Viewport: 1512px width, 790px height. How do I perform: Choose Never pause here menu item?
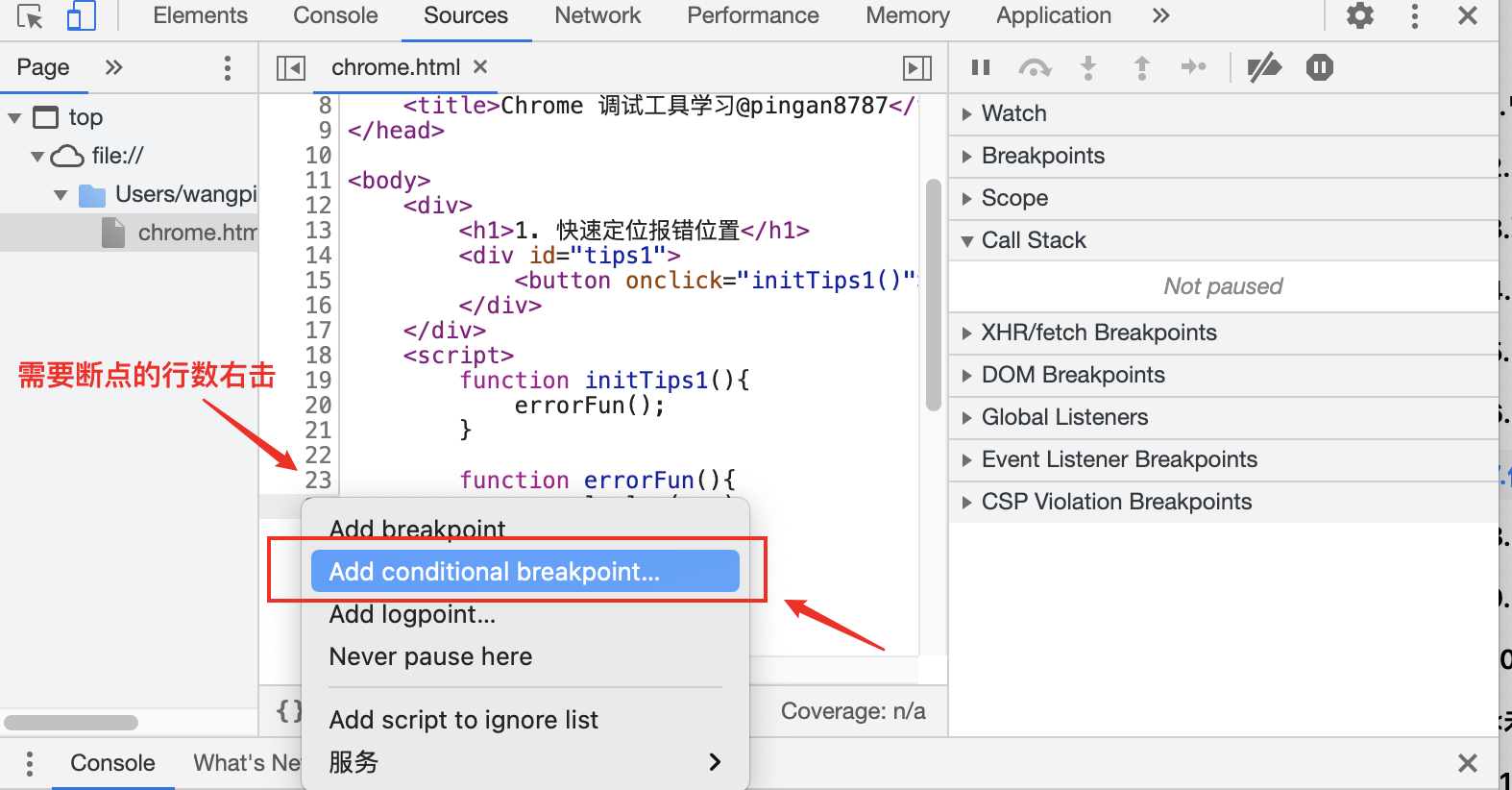(x=524, y=656)
